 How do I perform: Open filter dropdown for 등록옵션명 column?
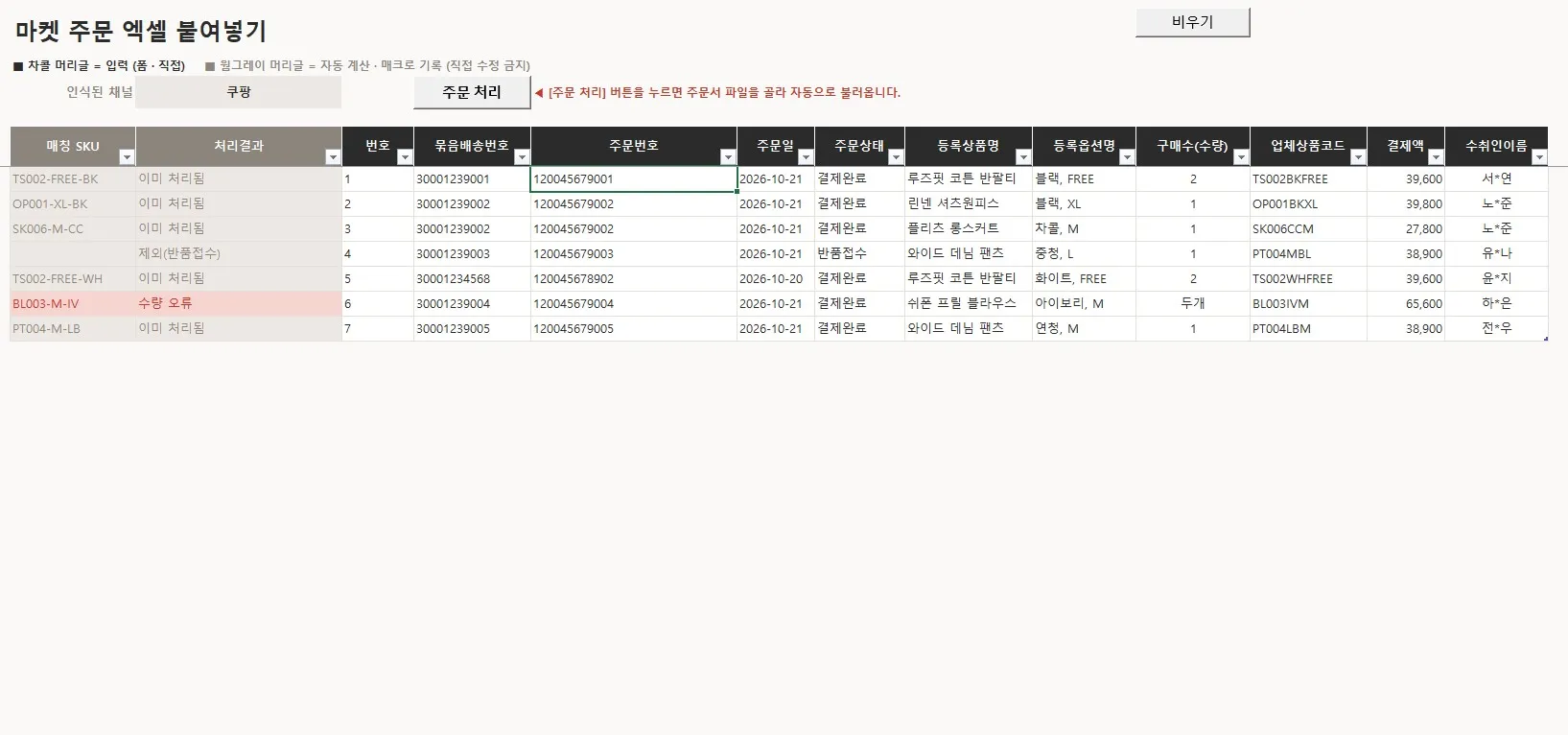1127,157
